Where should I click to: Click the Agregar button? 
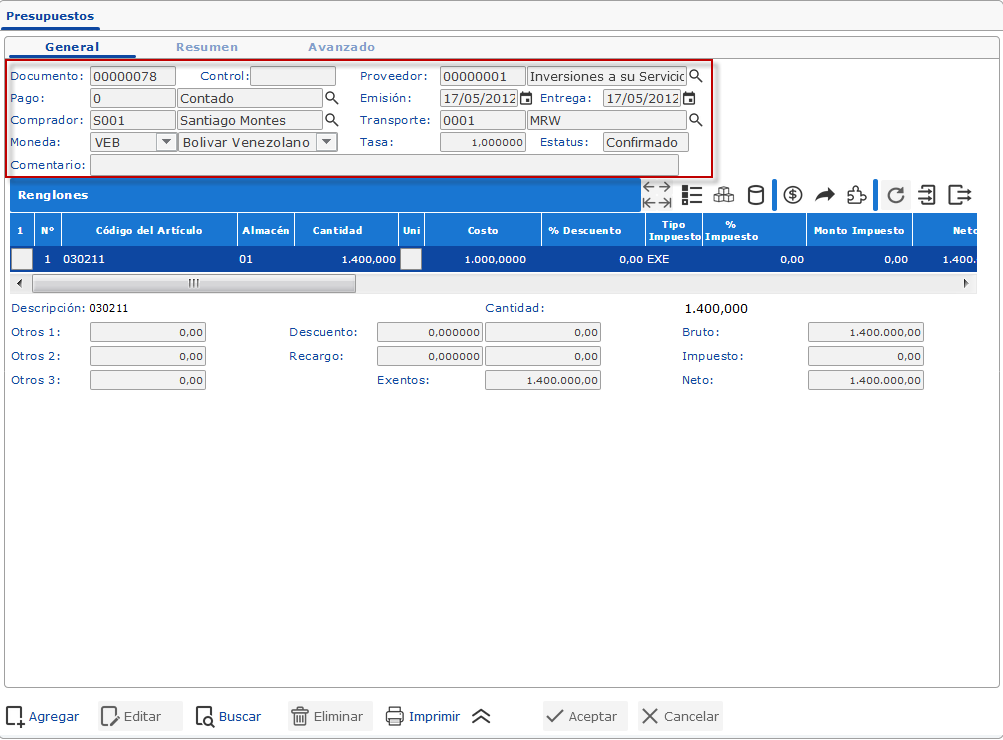point(43,716)
